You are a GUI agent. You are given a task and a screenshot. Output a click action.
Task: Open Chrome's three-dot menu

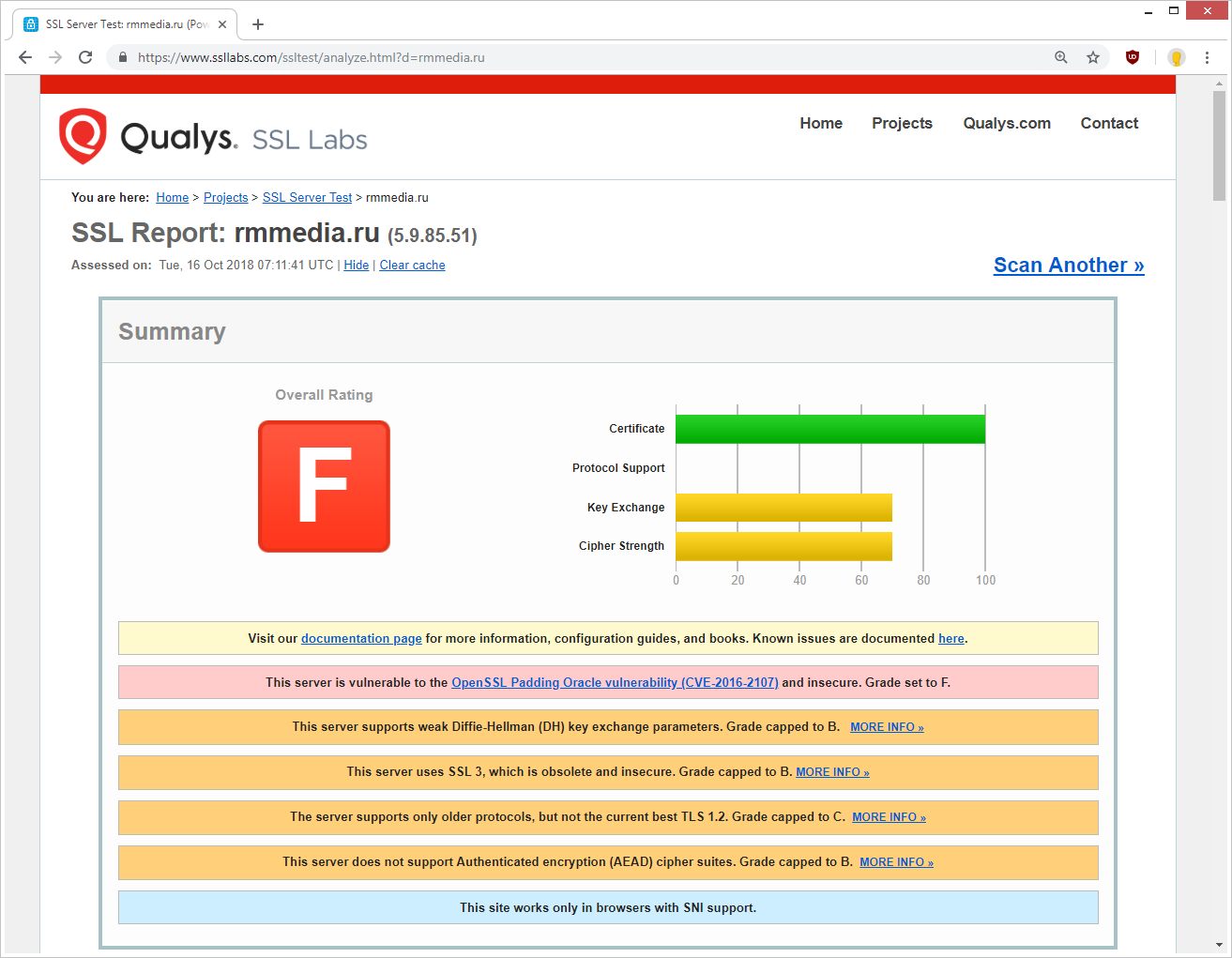[1207, 57]
